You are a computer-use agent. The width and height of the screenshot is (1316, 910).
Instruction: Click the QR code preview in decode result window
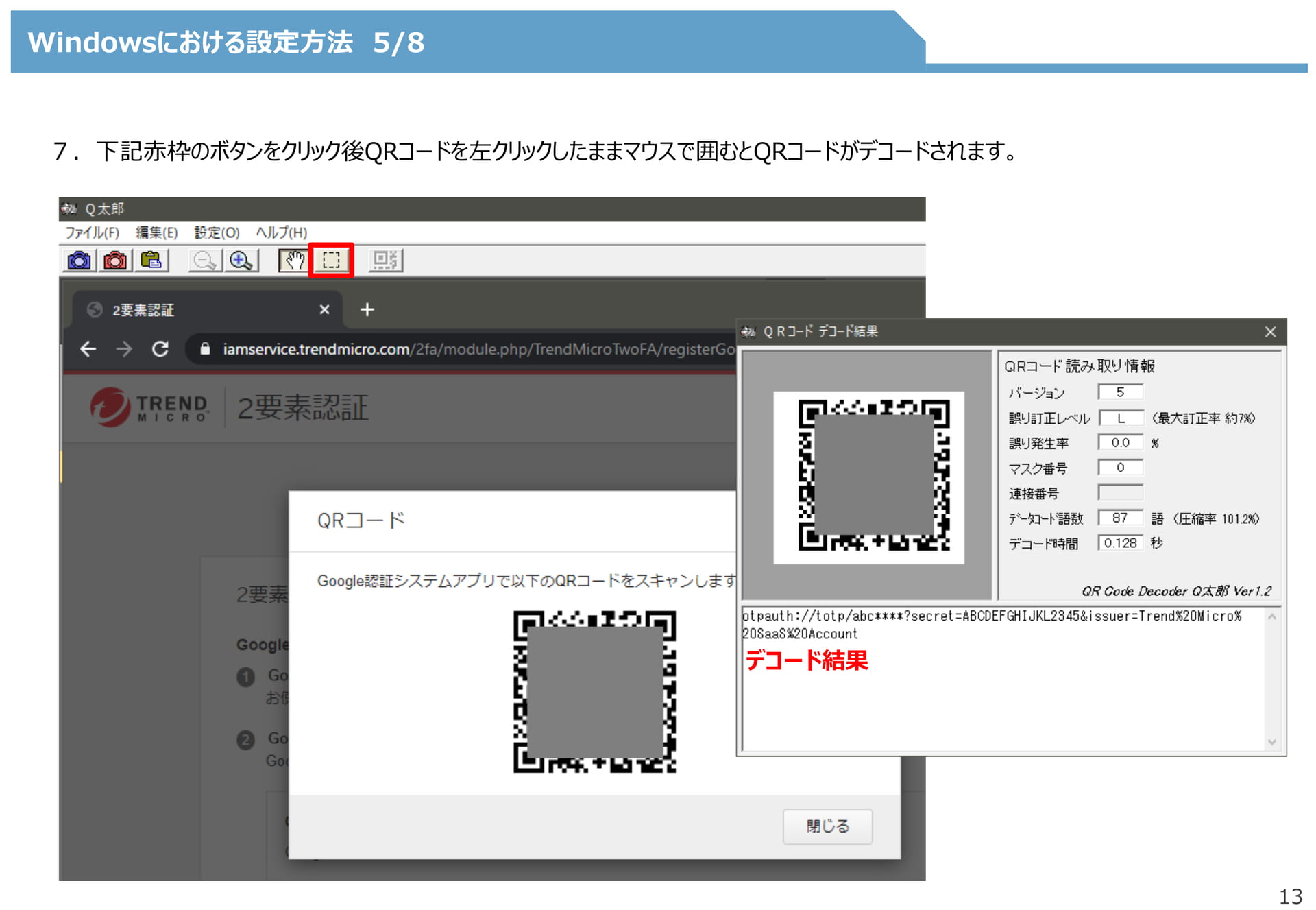[x=874, y=475]
